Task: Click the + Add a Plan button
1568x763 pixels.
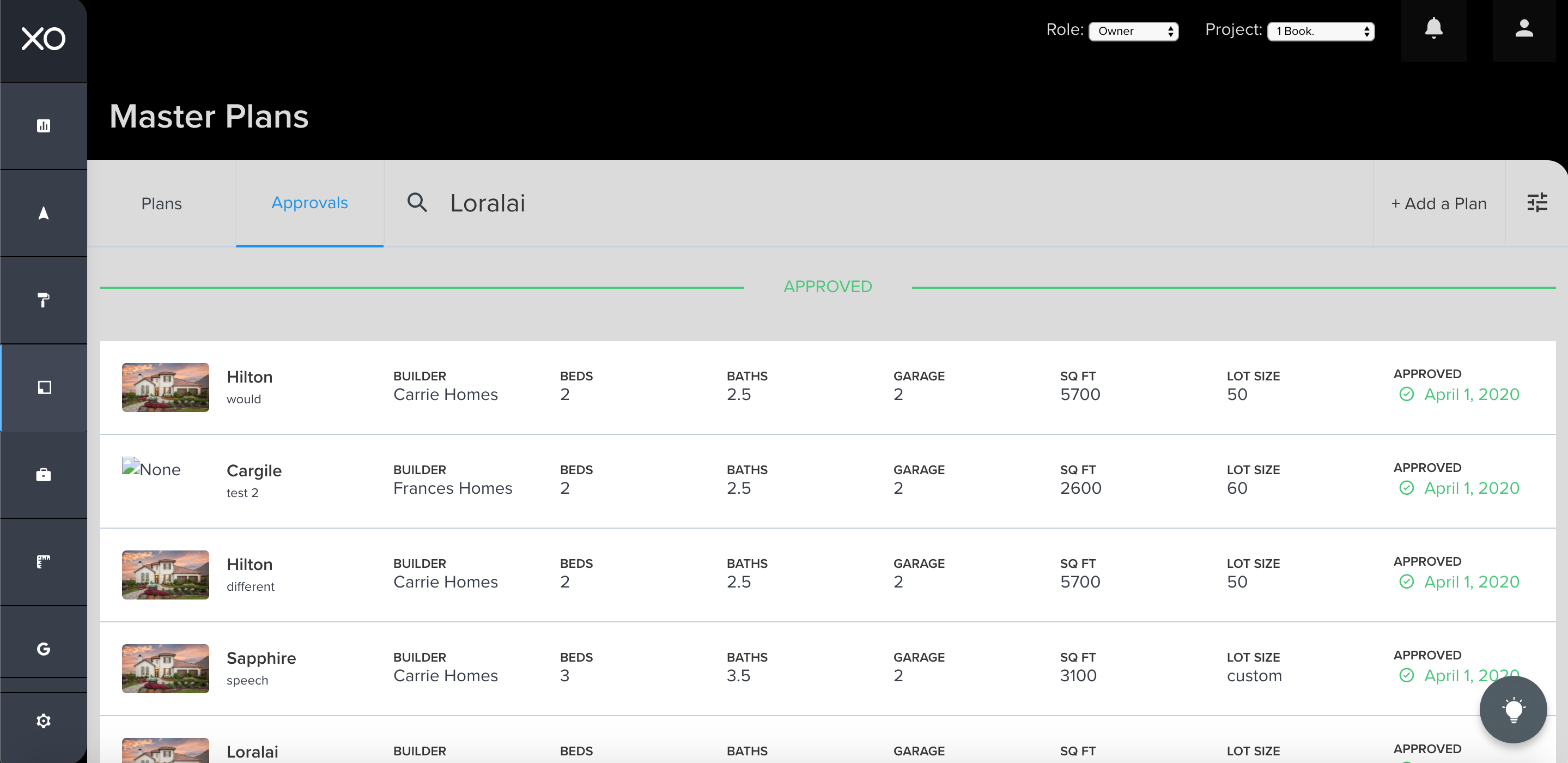Action: click(1439, 203)
